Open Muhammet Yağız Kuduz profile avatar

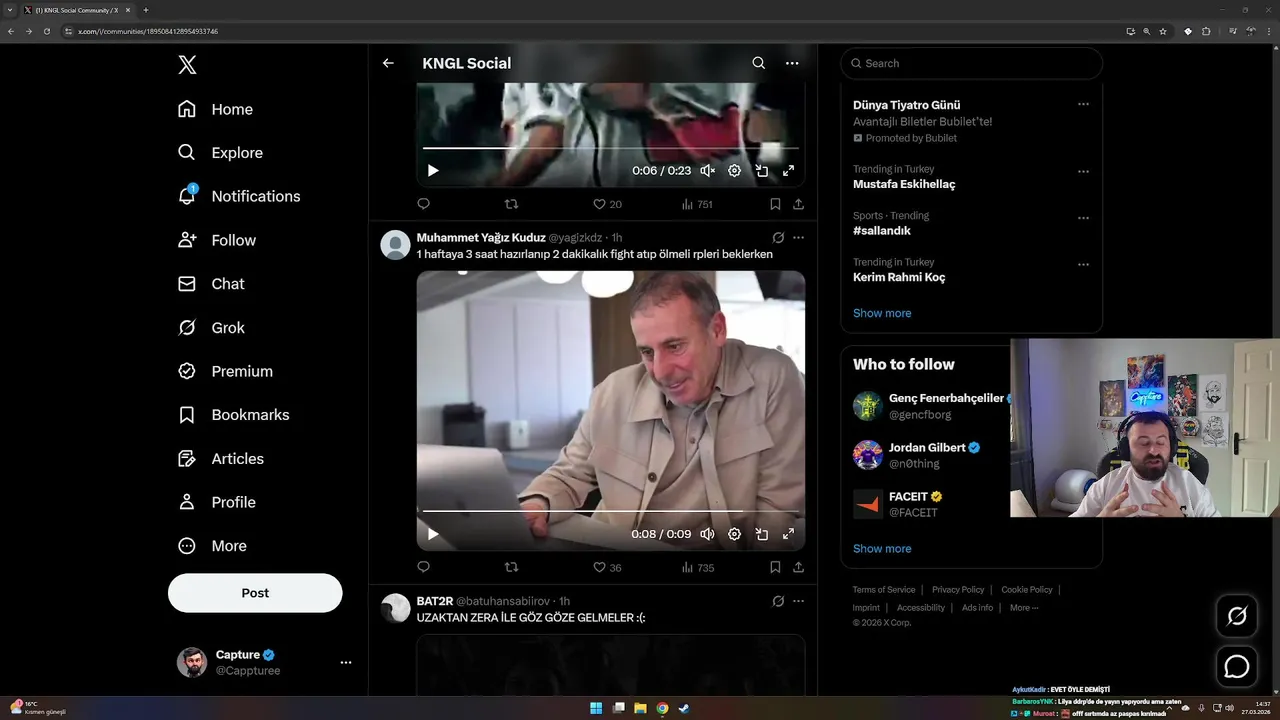tap(396, 245)
